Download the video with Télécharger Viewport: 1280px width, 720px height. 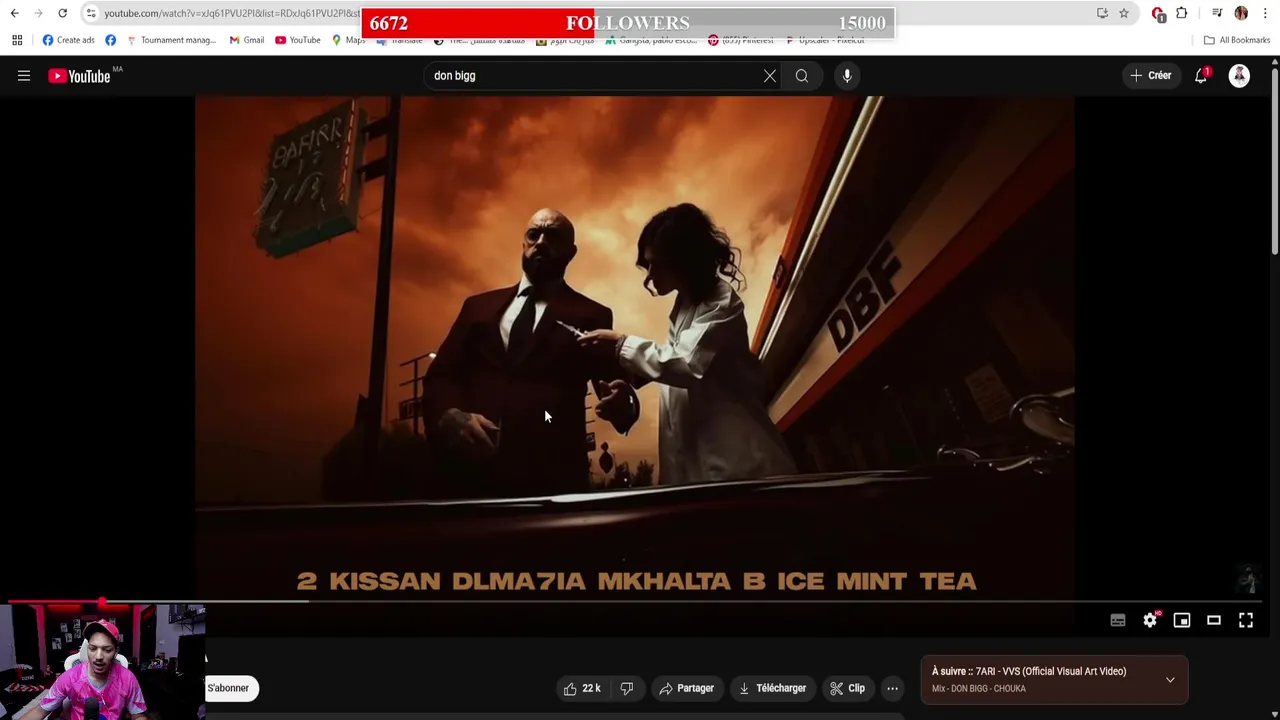(x=772, y=688)
